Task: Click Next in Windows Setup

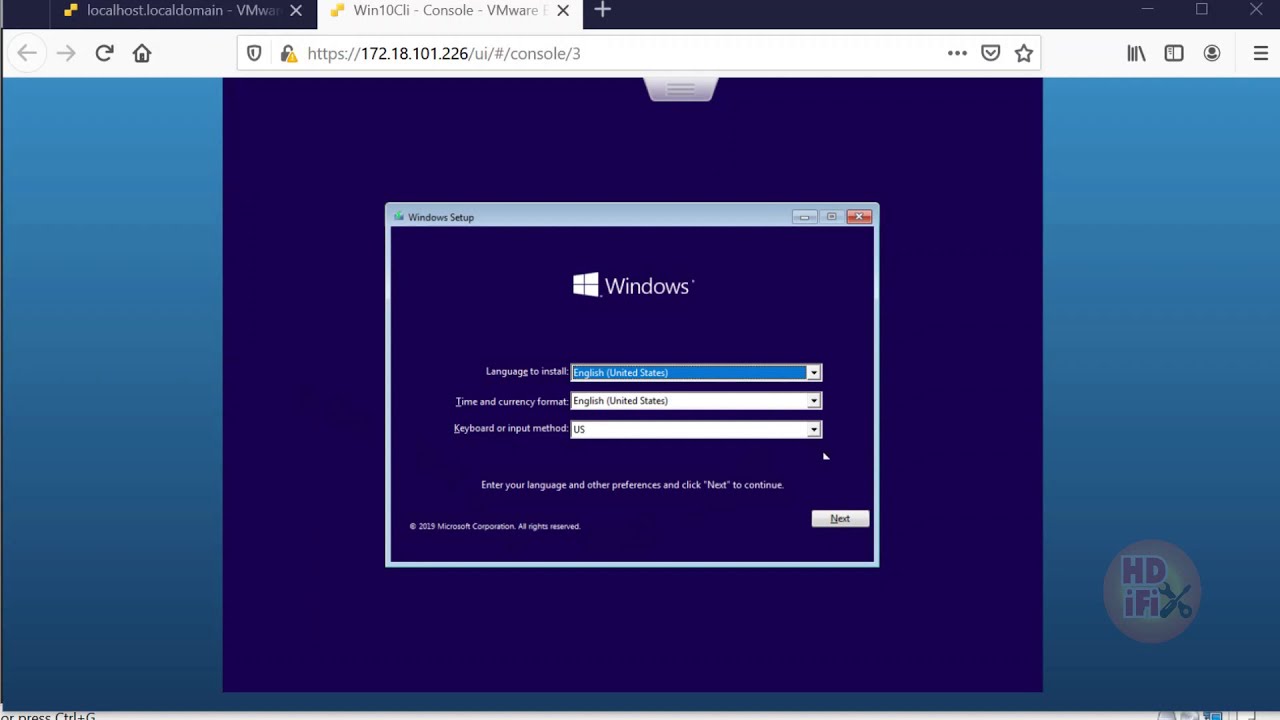Action: 840,519
